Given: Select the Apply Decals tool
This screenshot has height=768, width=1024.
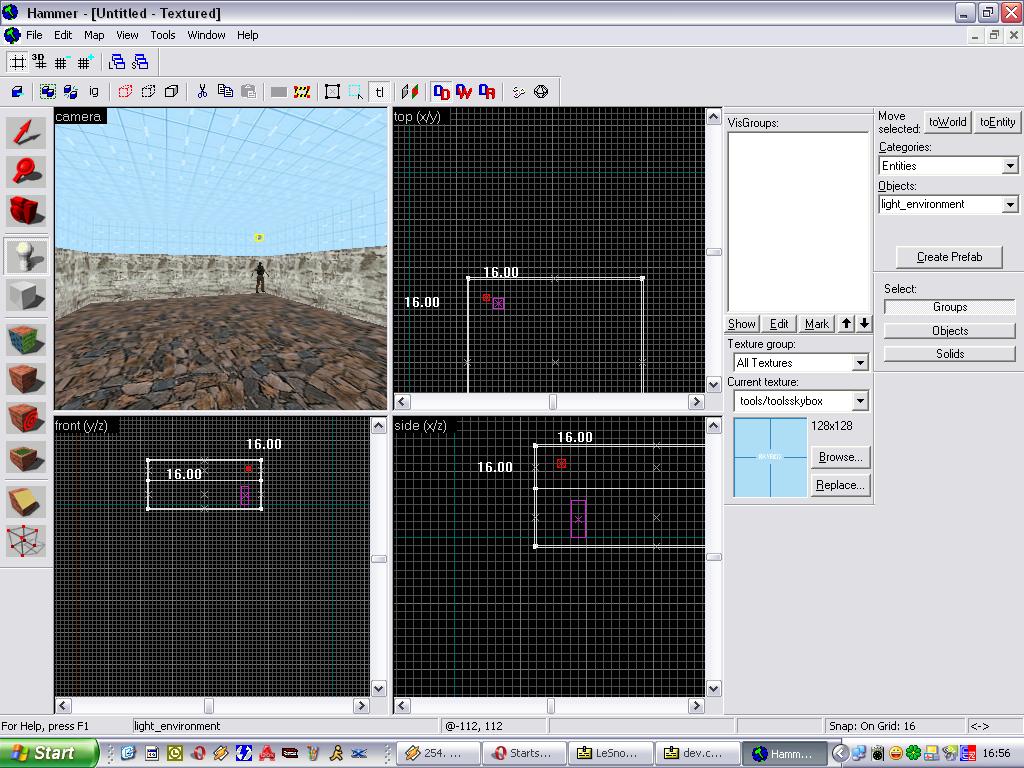Looking at the screenshot, I should (26, 418).
